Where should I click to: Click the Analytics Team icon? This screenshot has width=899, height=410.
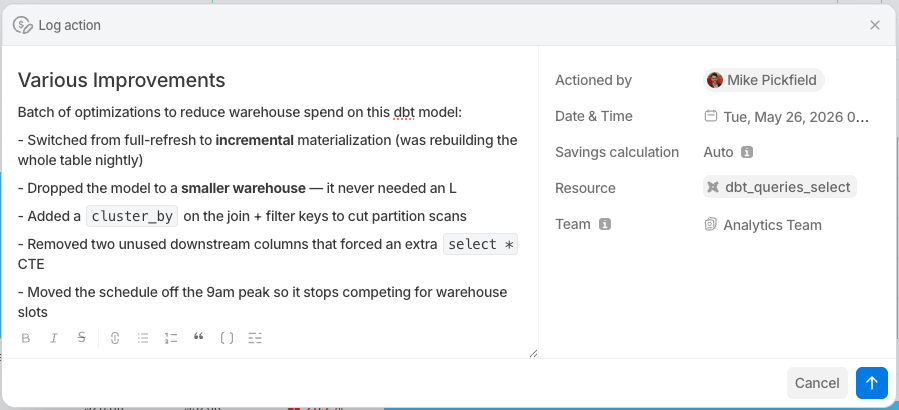[710, 225]
